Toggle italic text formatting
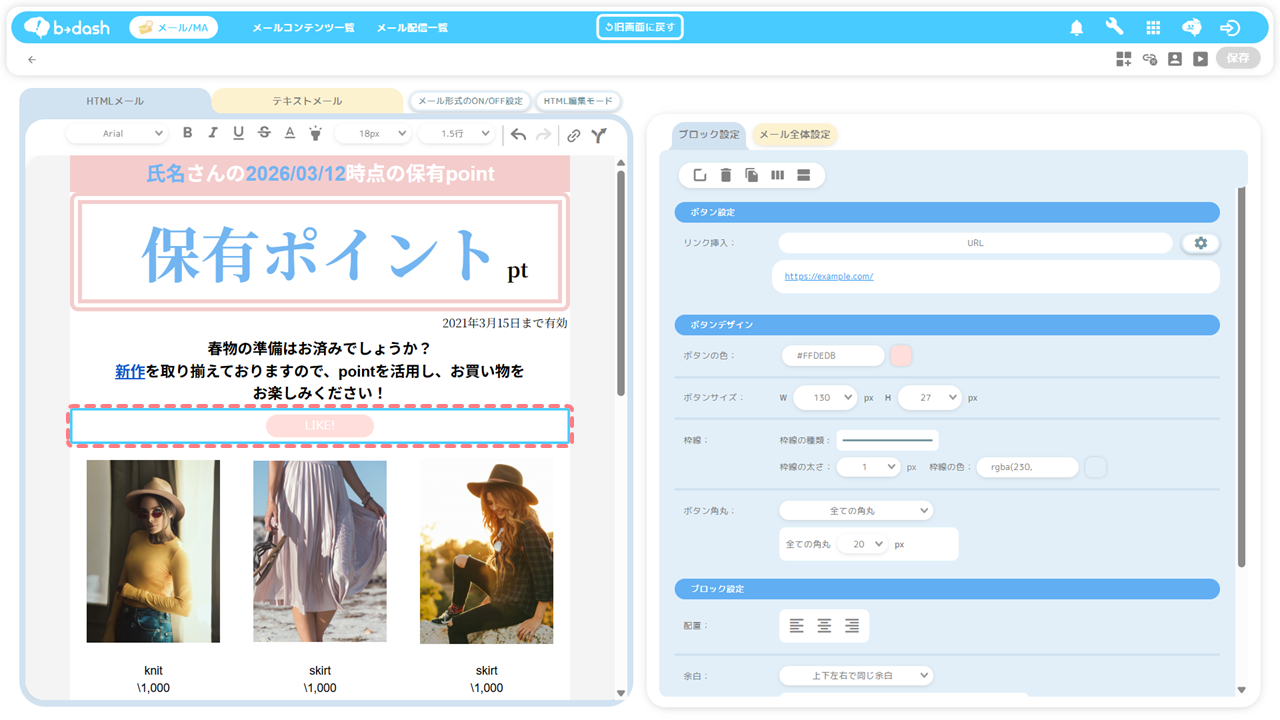Screen dimensions: 1280x720 pyautogui.click(x=212, y=133)
